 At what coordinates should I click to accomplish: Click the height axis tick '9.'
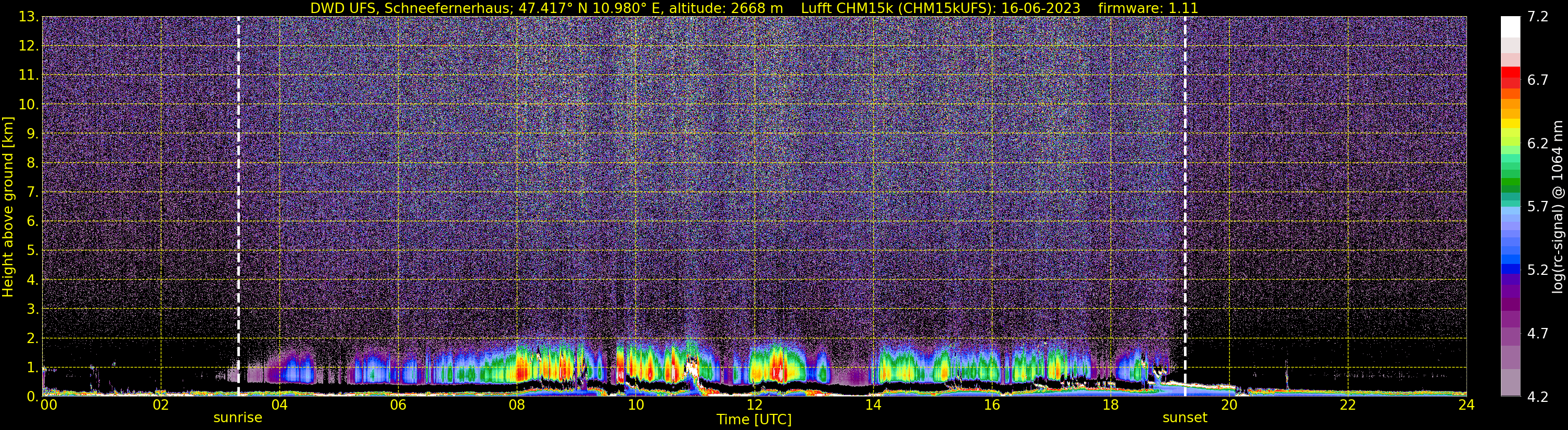(x=33, y=134)
